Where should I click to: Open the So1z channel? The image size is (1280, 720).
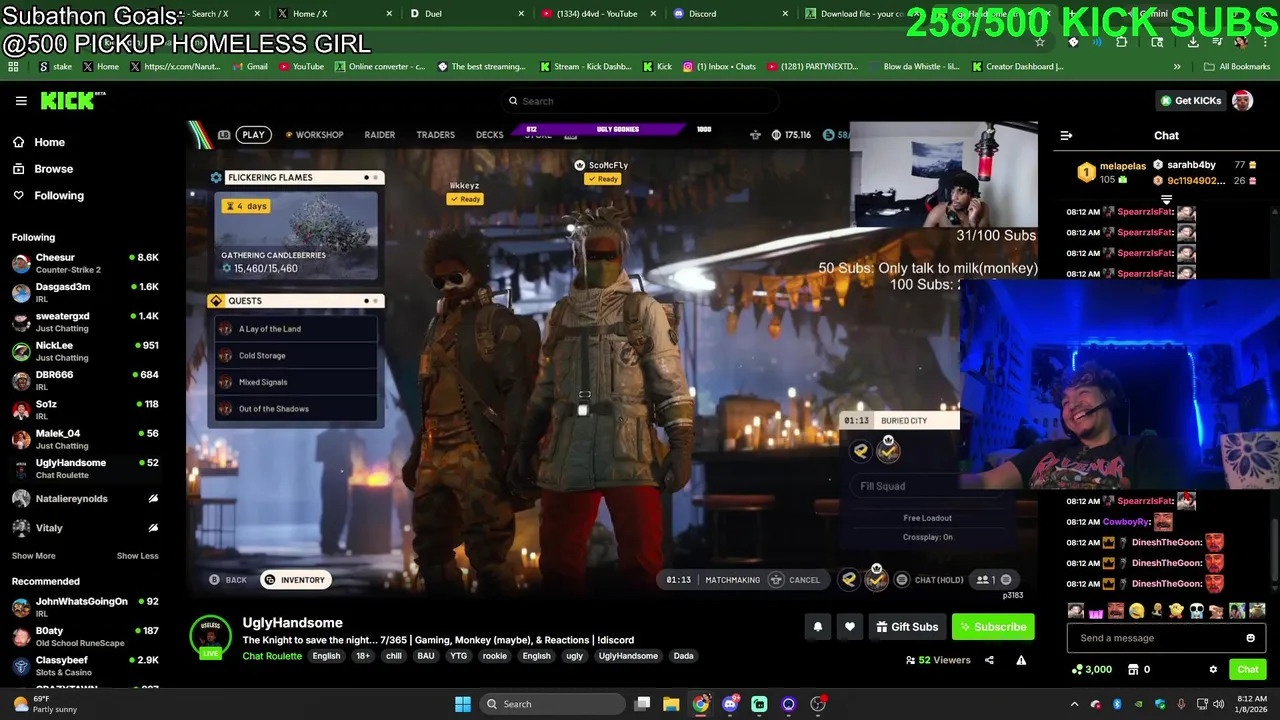click(x=85, y=410)
